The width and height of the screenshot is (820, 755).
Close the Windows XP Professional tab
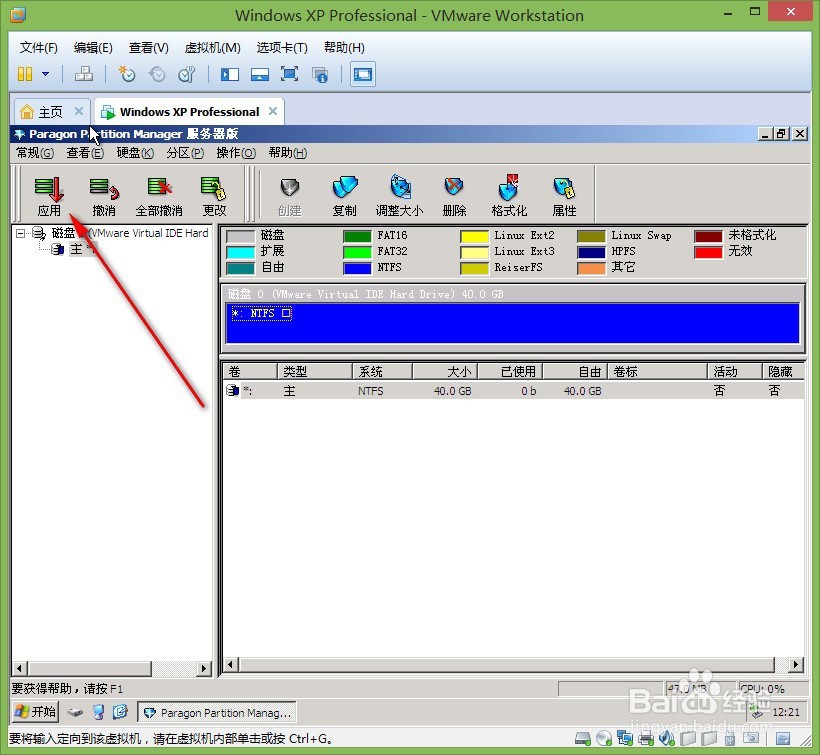coord(272,111)
